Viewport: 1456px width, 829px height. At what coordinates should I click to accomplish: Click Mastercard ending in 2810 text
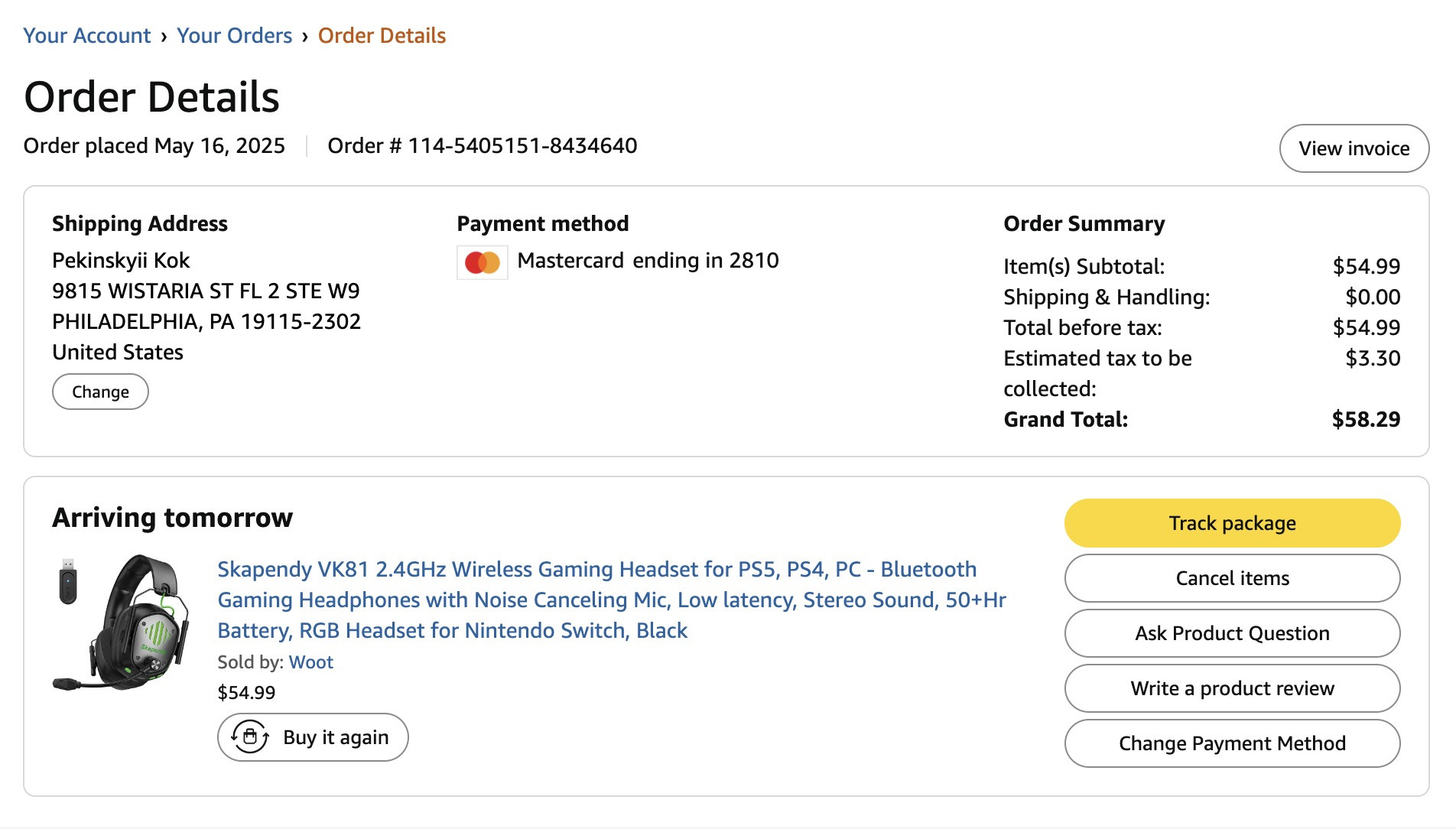(648, 261)
